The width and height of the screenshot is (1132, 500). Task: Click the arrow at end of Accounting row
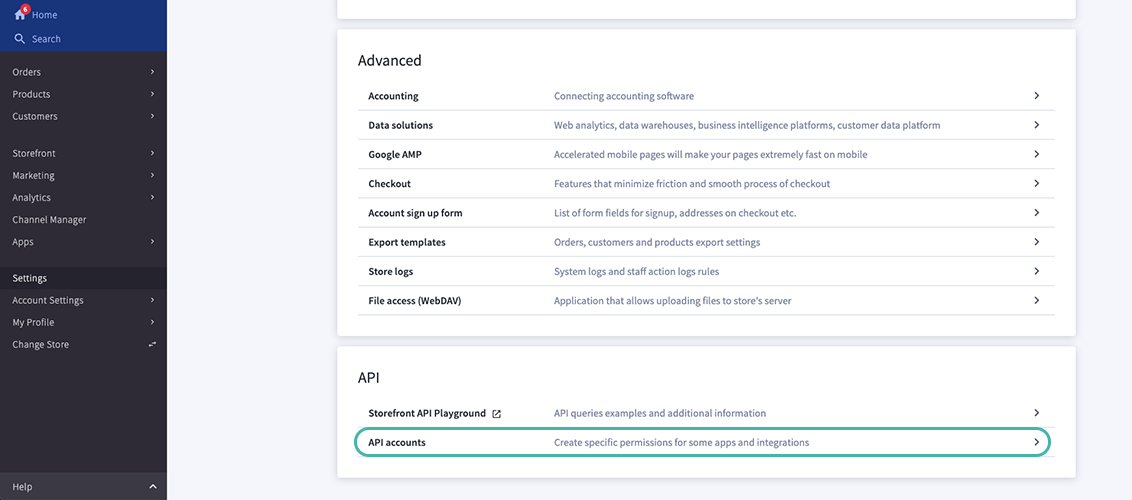click(1036, 96)
